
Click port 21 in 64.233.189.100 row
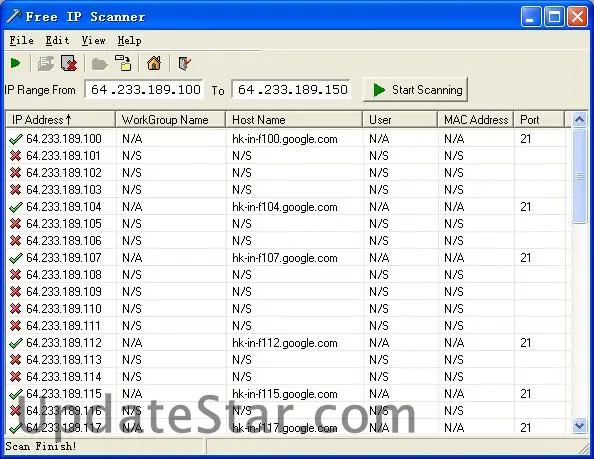coord(525,139)
